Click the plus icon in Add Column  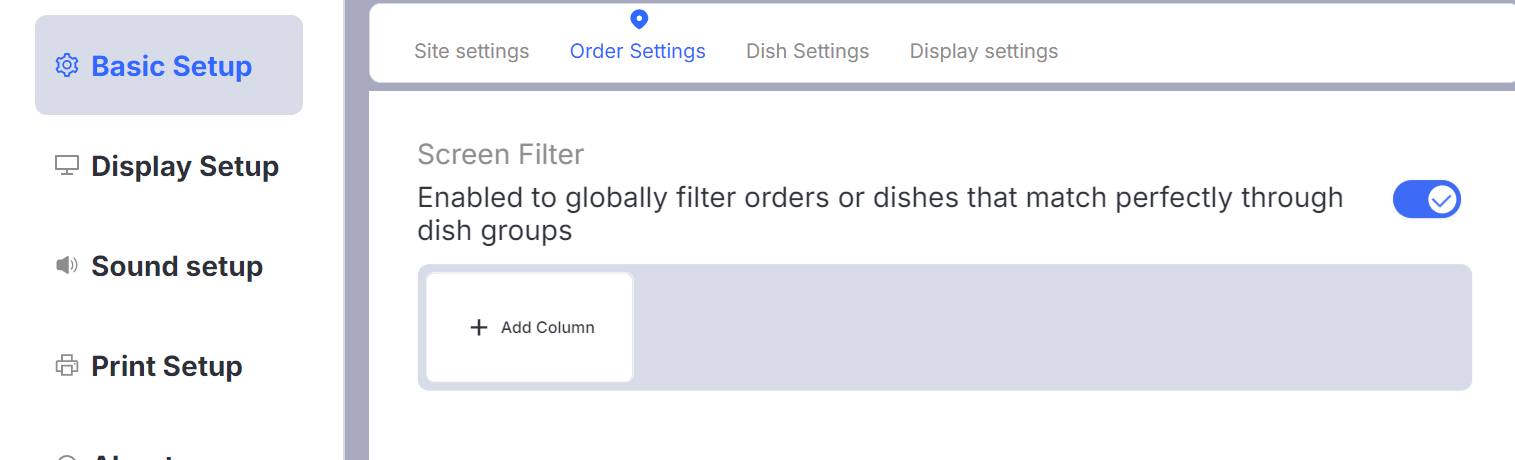[x=479, y=328]
